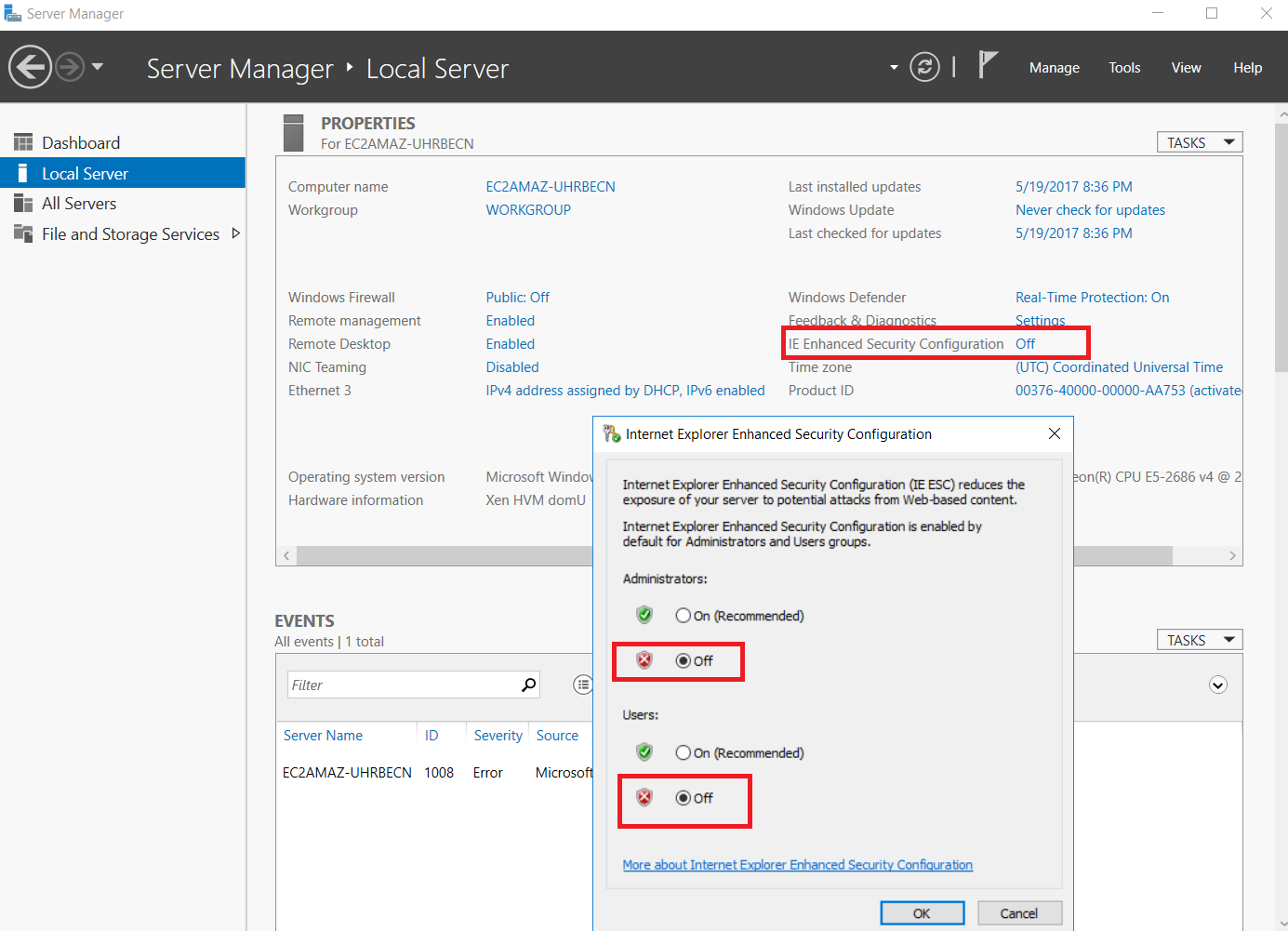Image resolution: width=1288 pixels, height=931 pixels.
Task: Click Real-Time Protection: On link
Action: (1092, 298)
